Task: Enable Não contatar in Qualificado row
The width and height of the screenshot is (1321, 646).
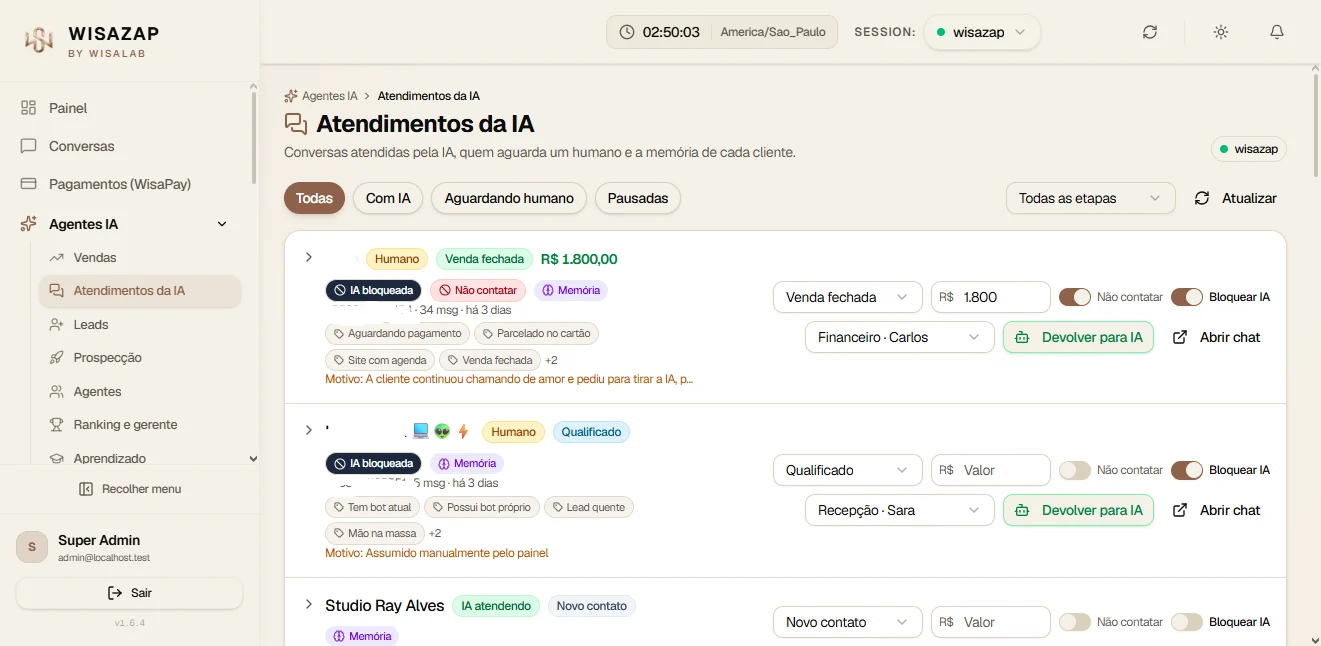Action: tap(1075, 470)
